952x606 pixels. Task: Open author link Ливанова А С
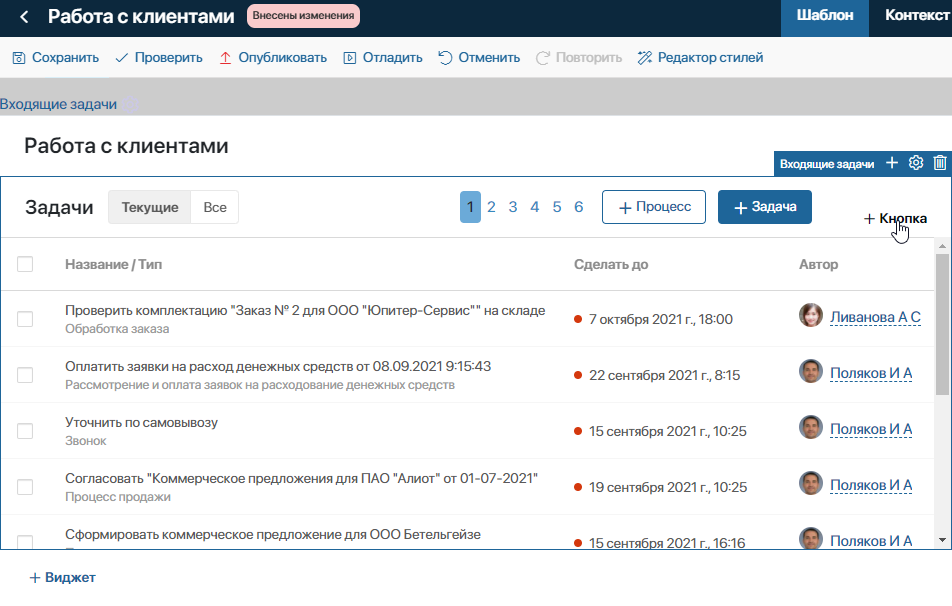point(875,317)
